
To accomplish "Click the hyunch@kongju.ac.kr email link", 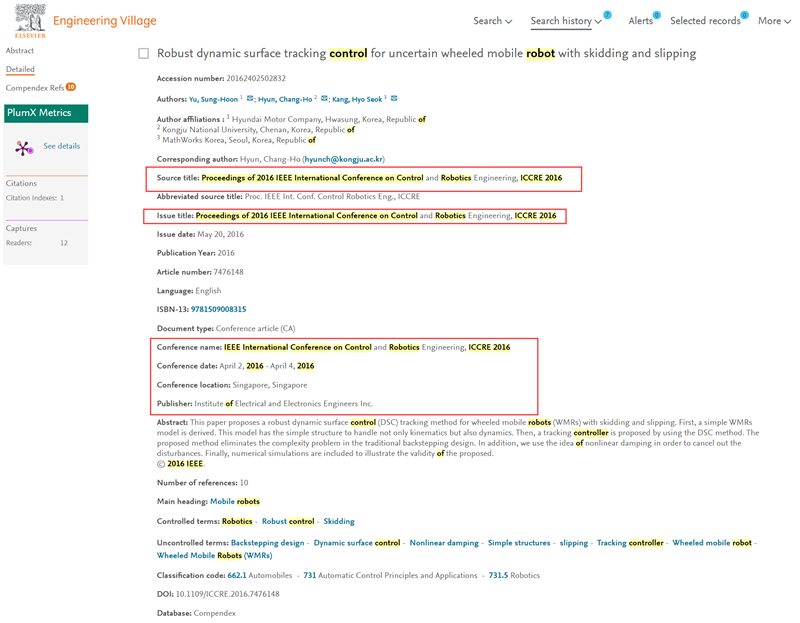I will pyautogui.click(x=344, y=159).
